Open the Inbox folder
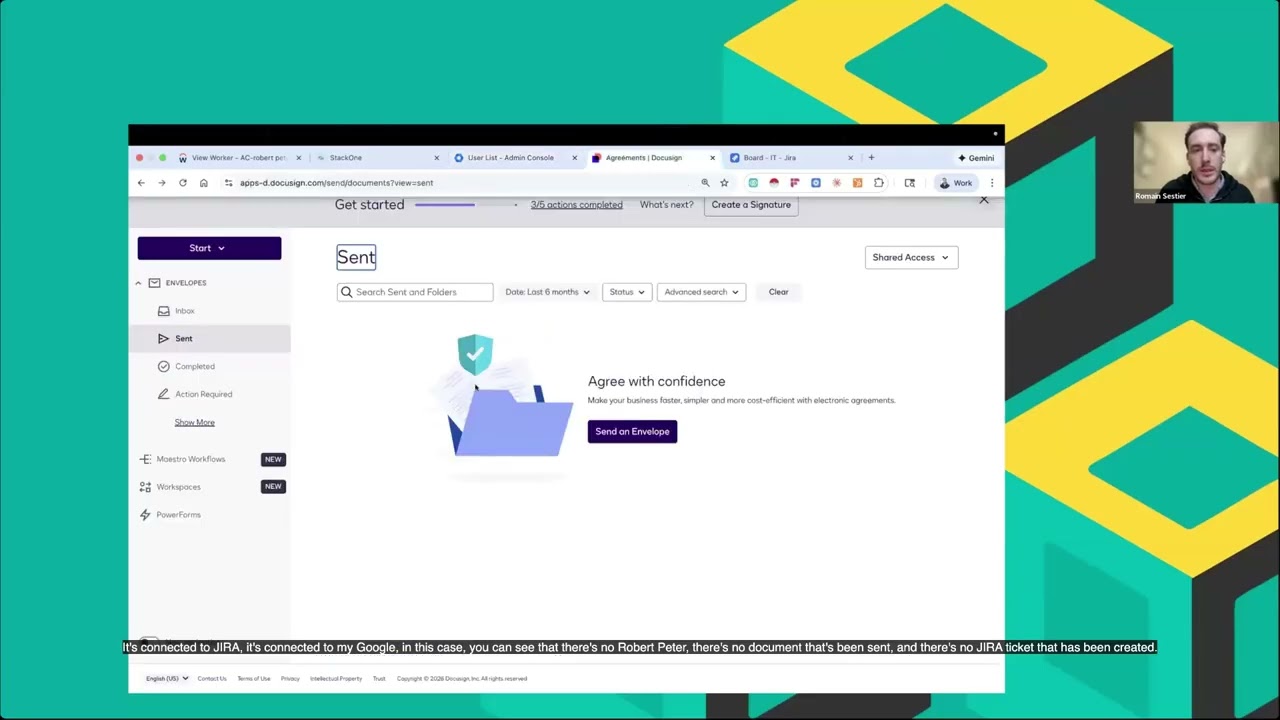 click(185, 311)
